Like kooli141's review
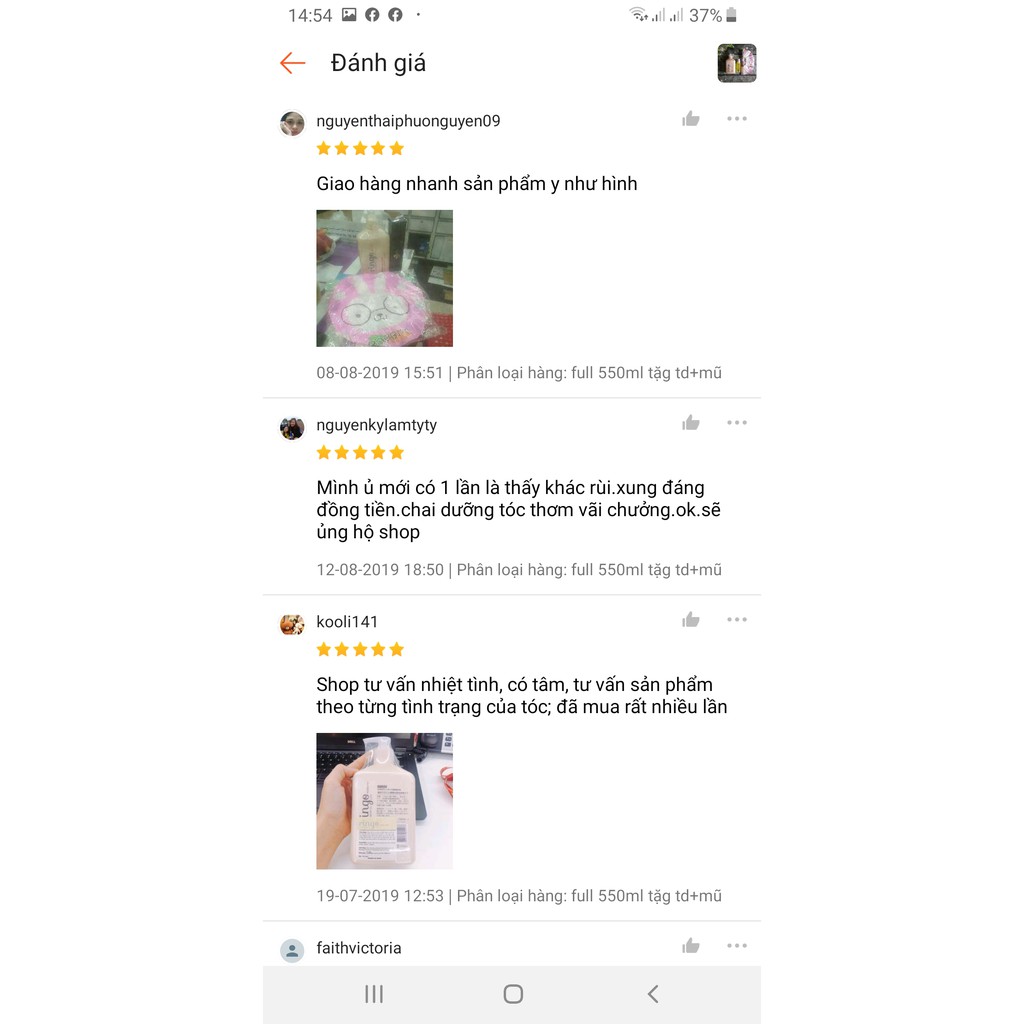This screenshot has width=1024, height=1024. click(x=691, y=619)
